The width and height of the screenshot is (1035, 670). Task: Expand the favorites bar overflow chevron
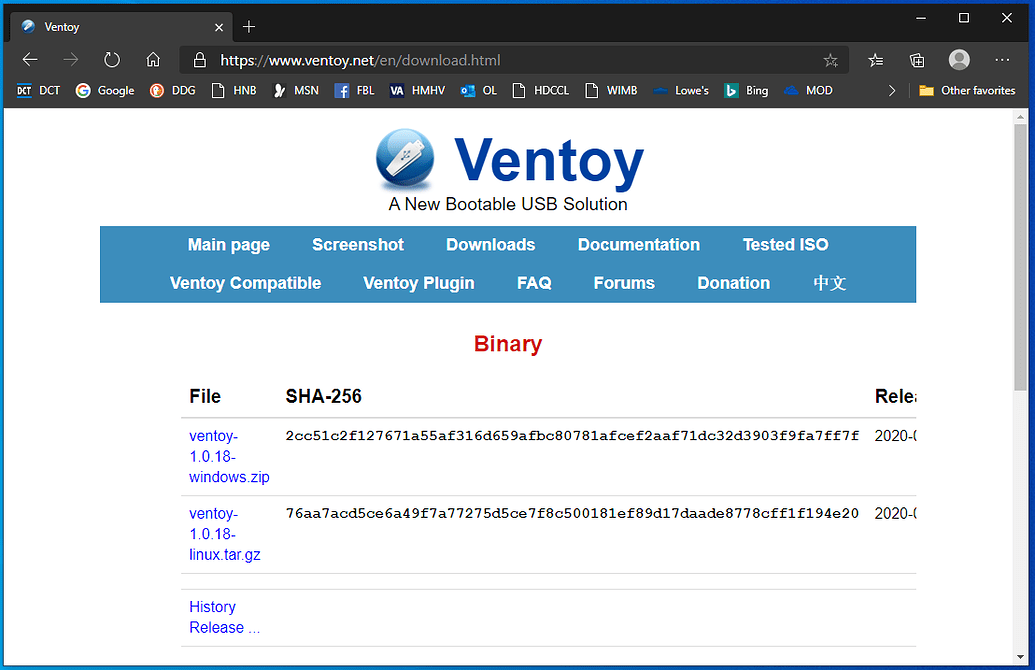point(892,90)
